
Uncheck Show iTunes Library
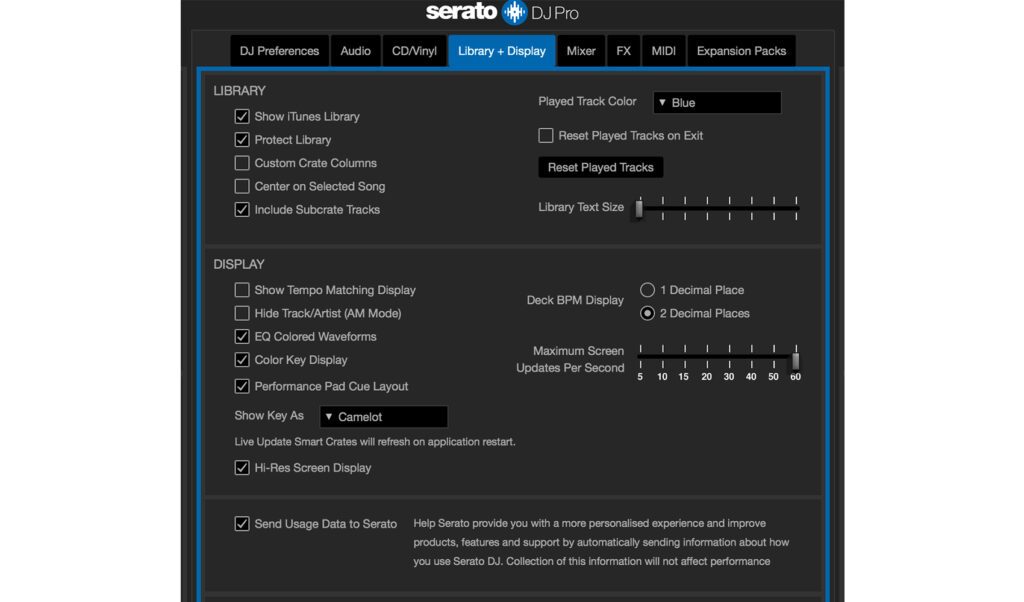point(242,117)
